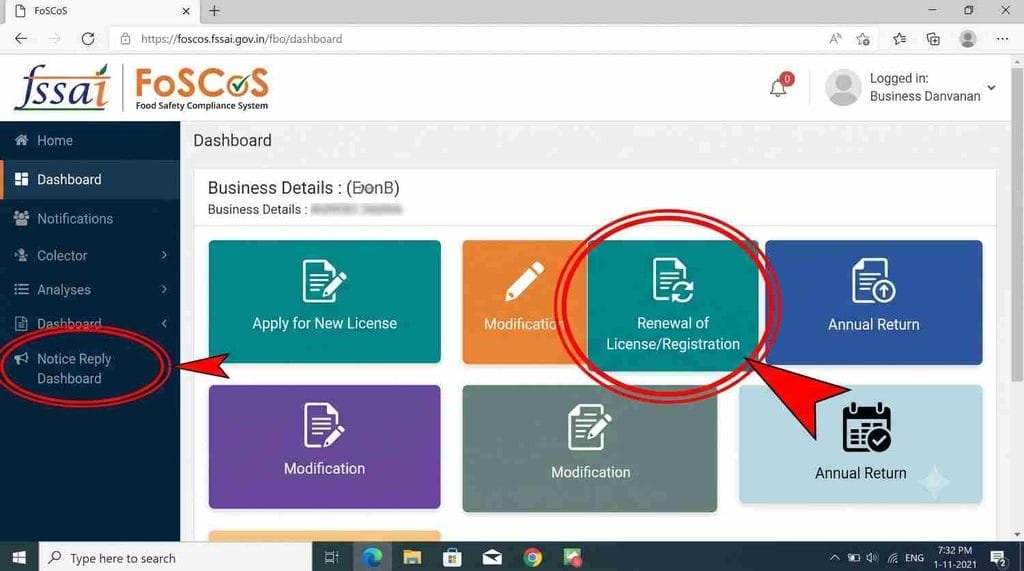
Task: Expand the logged-in user dropdown arrow
Action: click(991, 88)
